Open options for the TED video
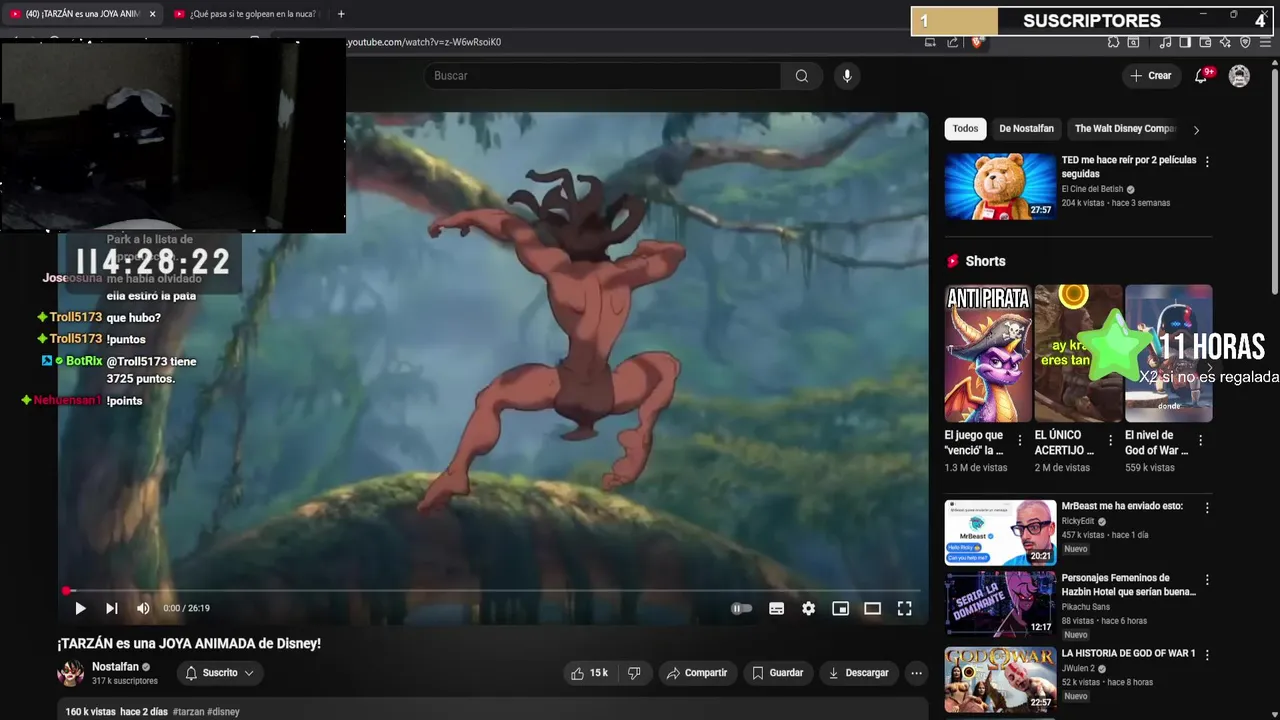The height and width of the screenshot is (720, 1280). [x=1207, y=162]
